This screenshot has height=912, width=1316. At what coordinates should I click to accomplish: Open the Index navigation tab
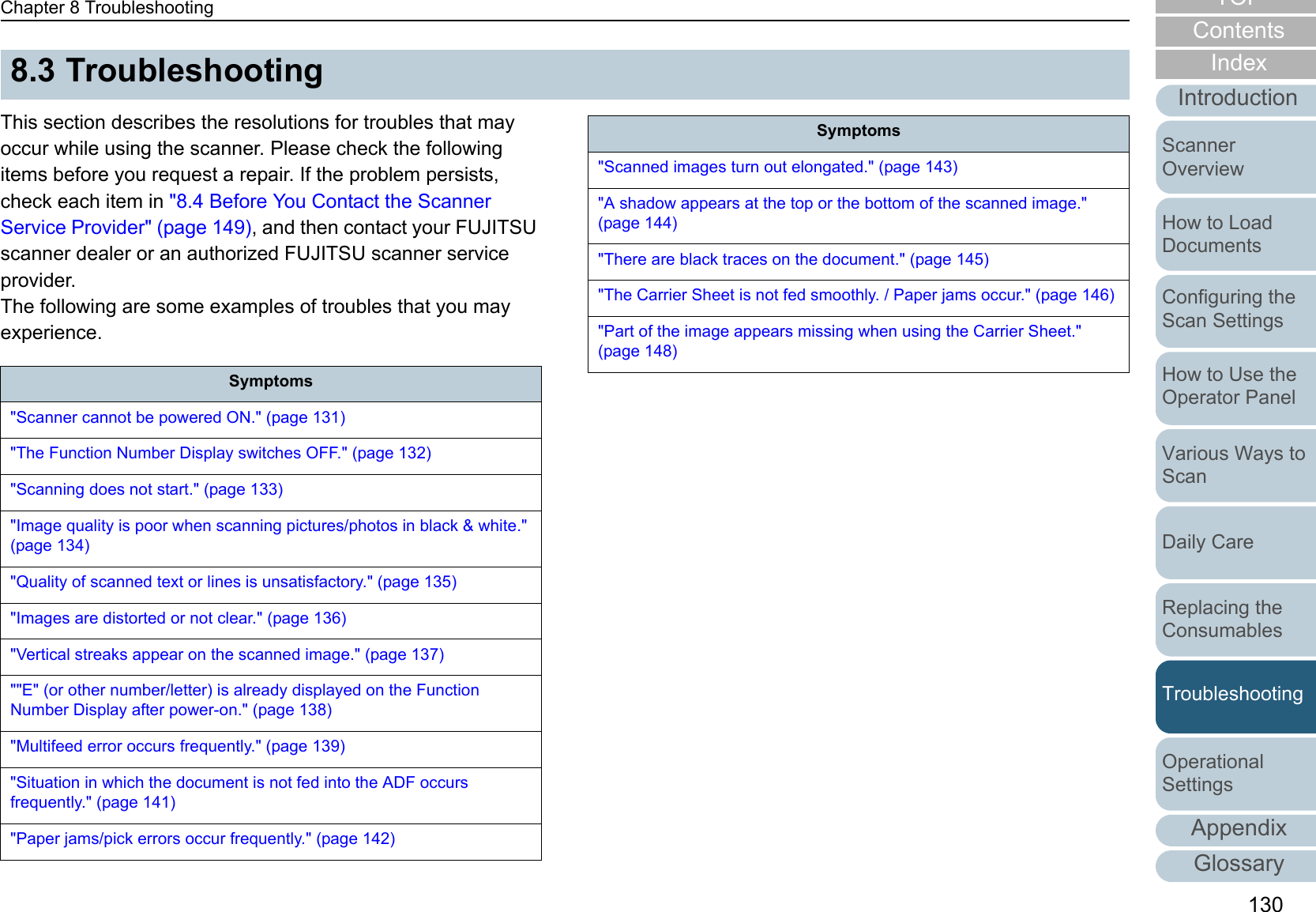coord(1235,63)
